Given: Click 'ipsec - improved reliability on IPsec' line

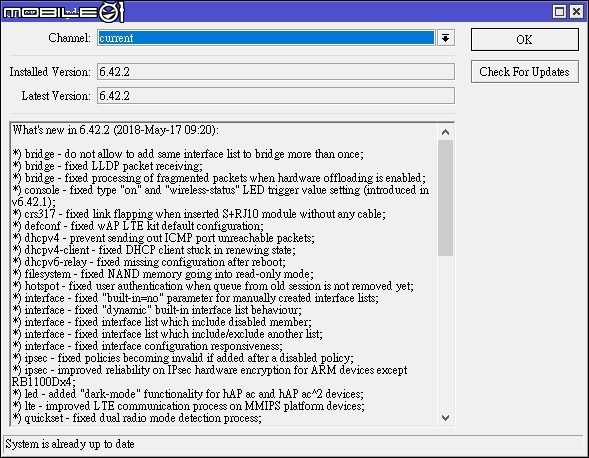Looking at the screenshot, I should (210, 376).
